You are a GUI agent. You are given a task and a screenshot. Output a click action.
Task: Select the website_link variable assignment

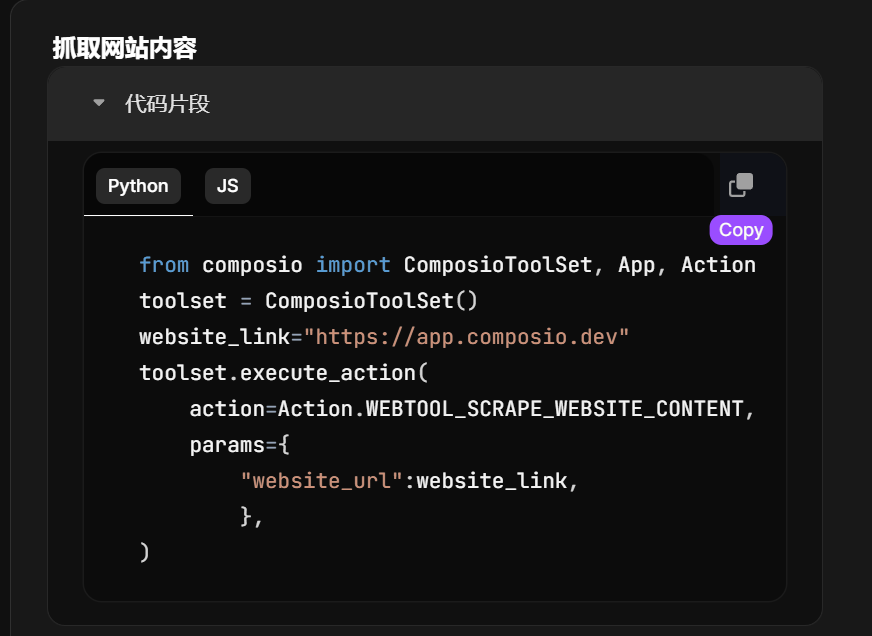[213, 336]
